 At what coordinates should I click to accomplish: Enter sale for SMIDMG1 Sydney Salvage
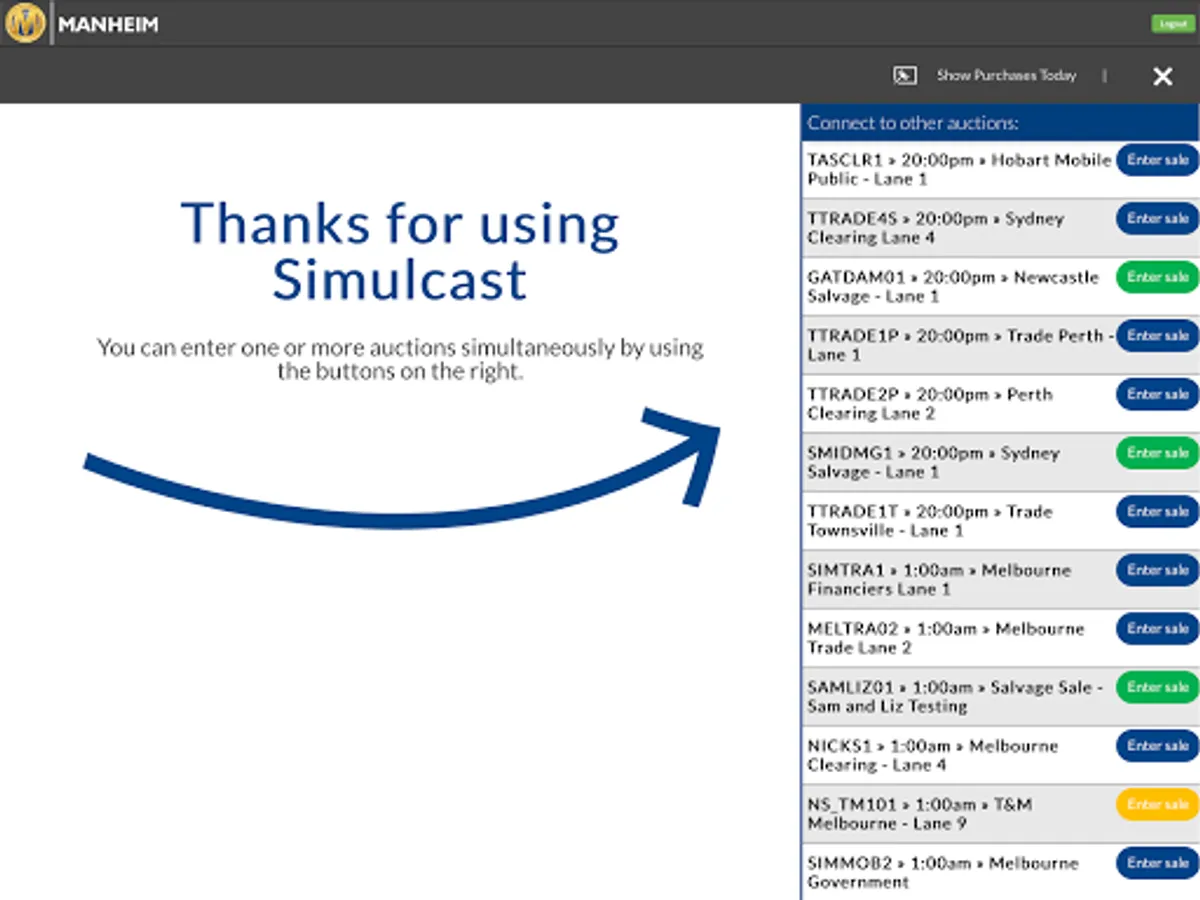click(1157, 453)
